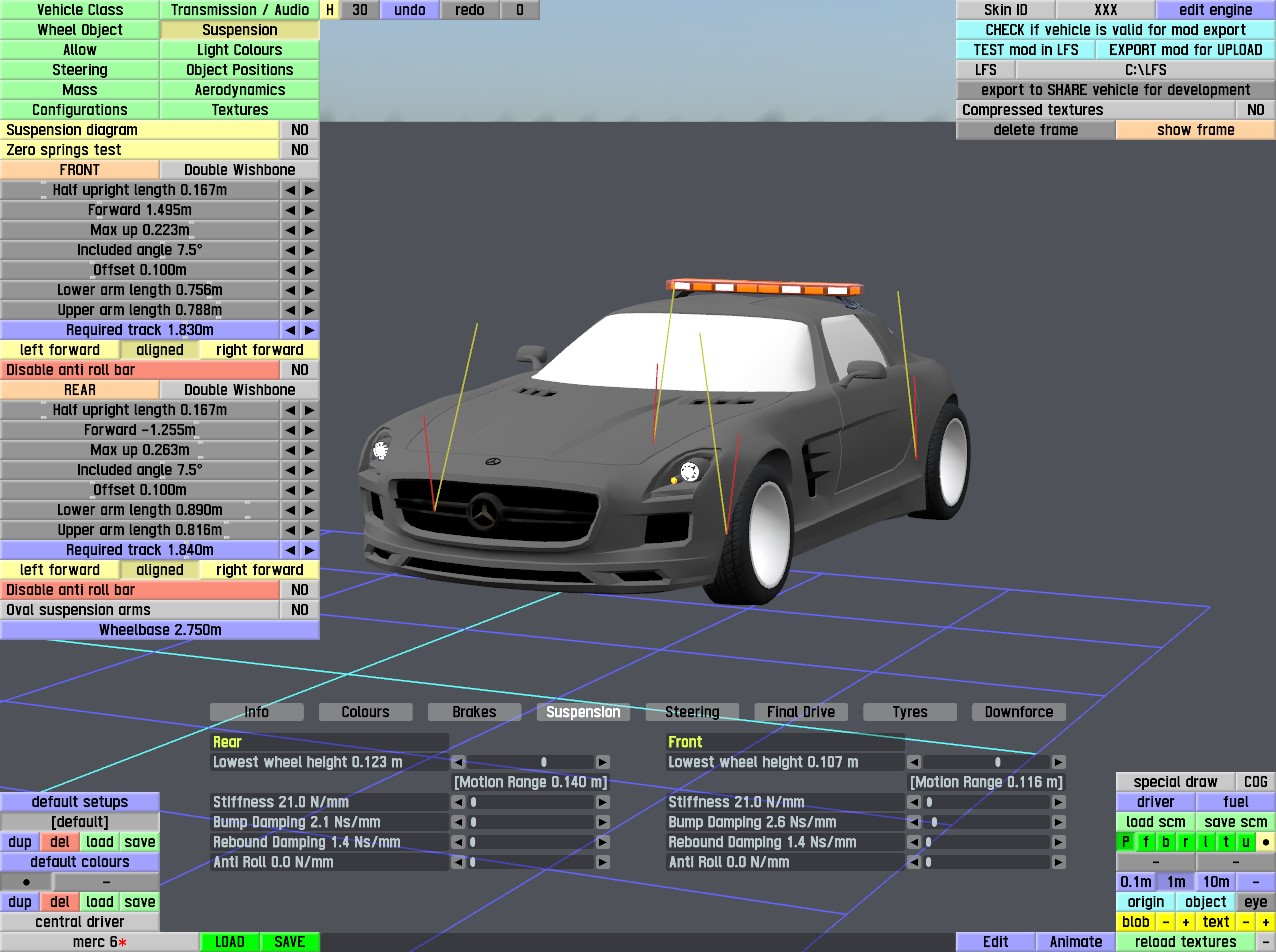Click right arrow of Front Anti Roll slider

(x=1059, y=862)
